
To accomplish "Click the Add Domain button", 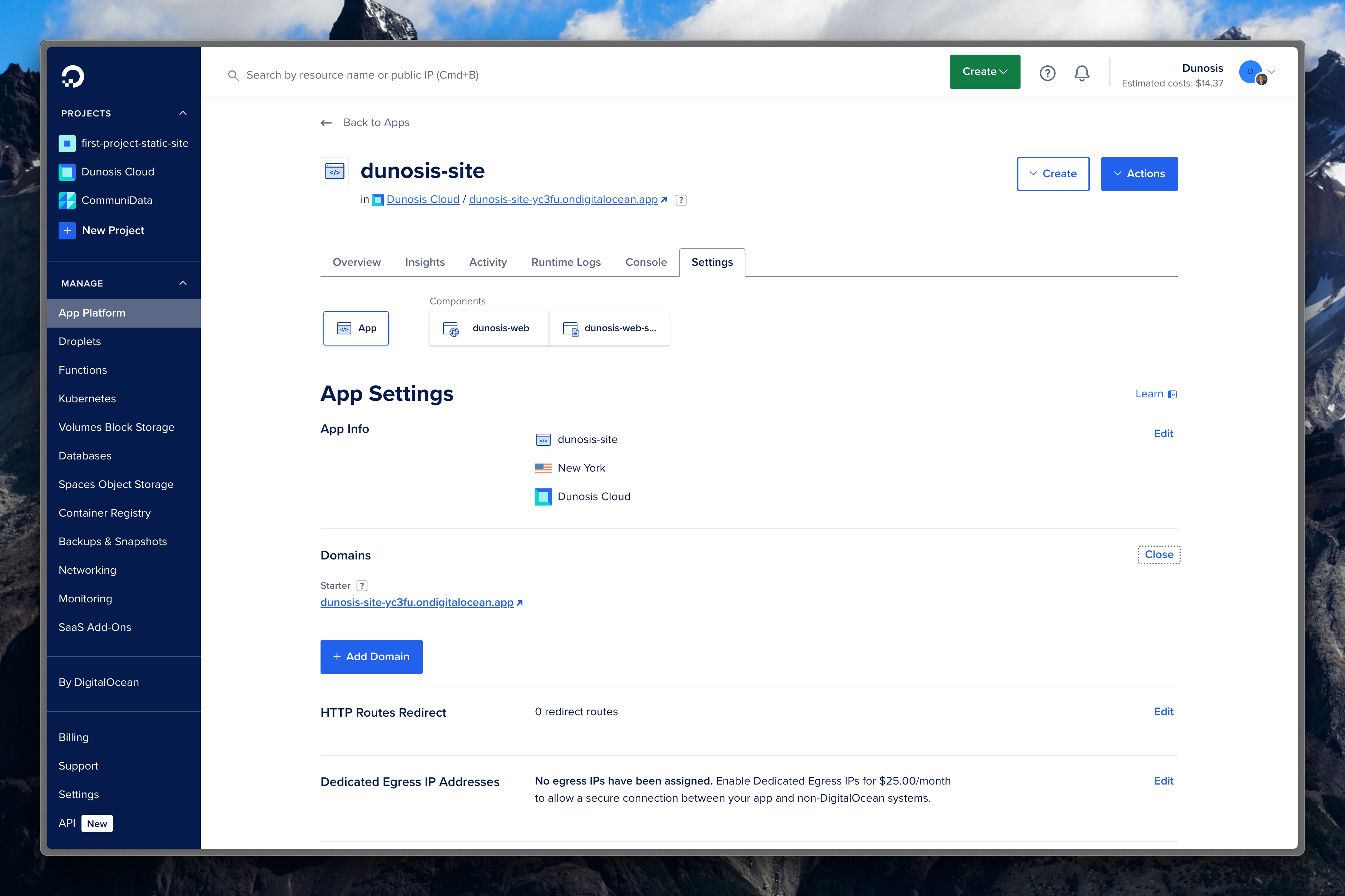I will [371, 657].
